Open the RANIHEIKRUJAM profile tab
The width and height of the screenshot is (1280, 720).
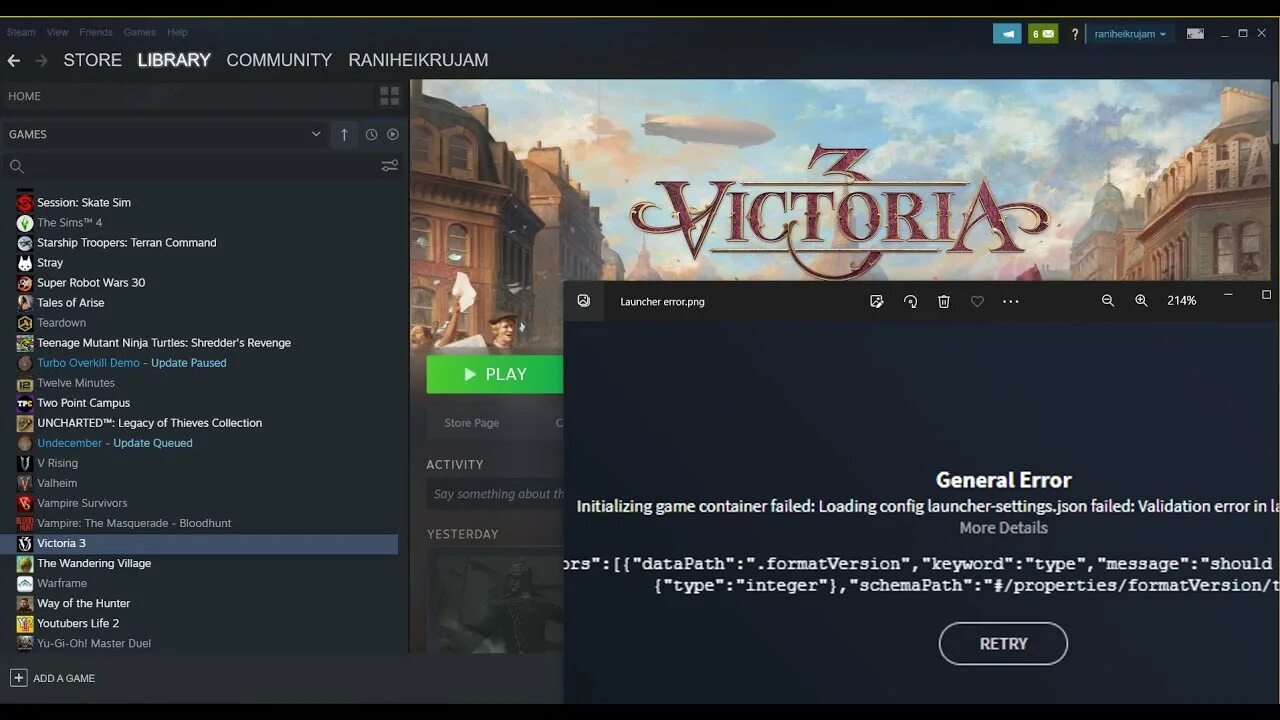pyautogui.click(x=418, y=60)
